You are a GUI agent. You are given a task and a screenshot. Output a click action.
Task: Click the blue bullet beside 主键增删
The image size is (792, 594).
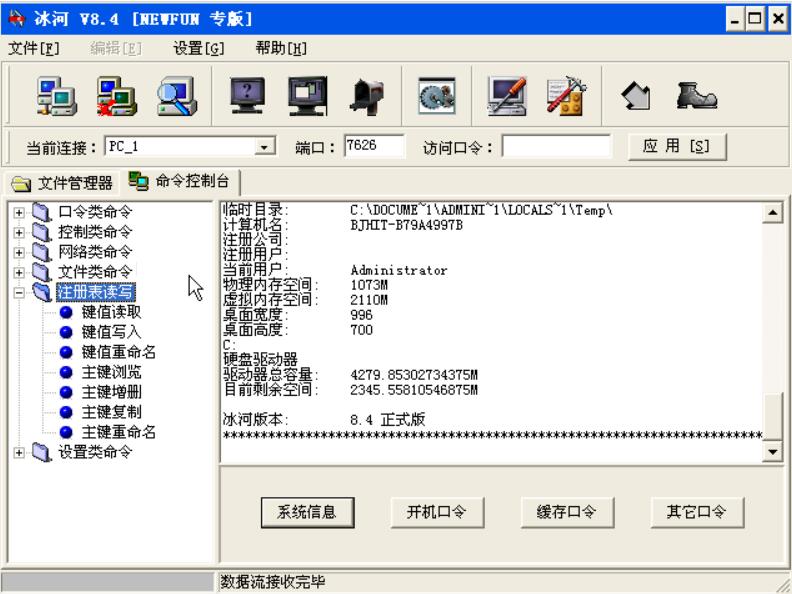66,392
